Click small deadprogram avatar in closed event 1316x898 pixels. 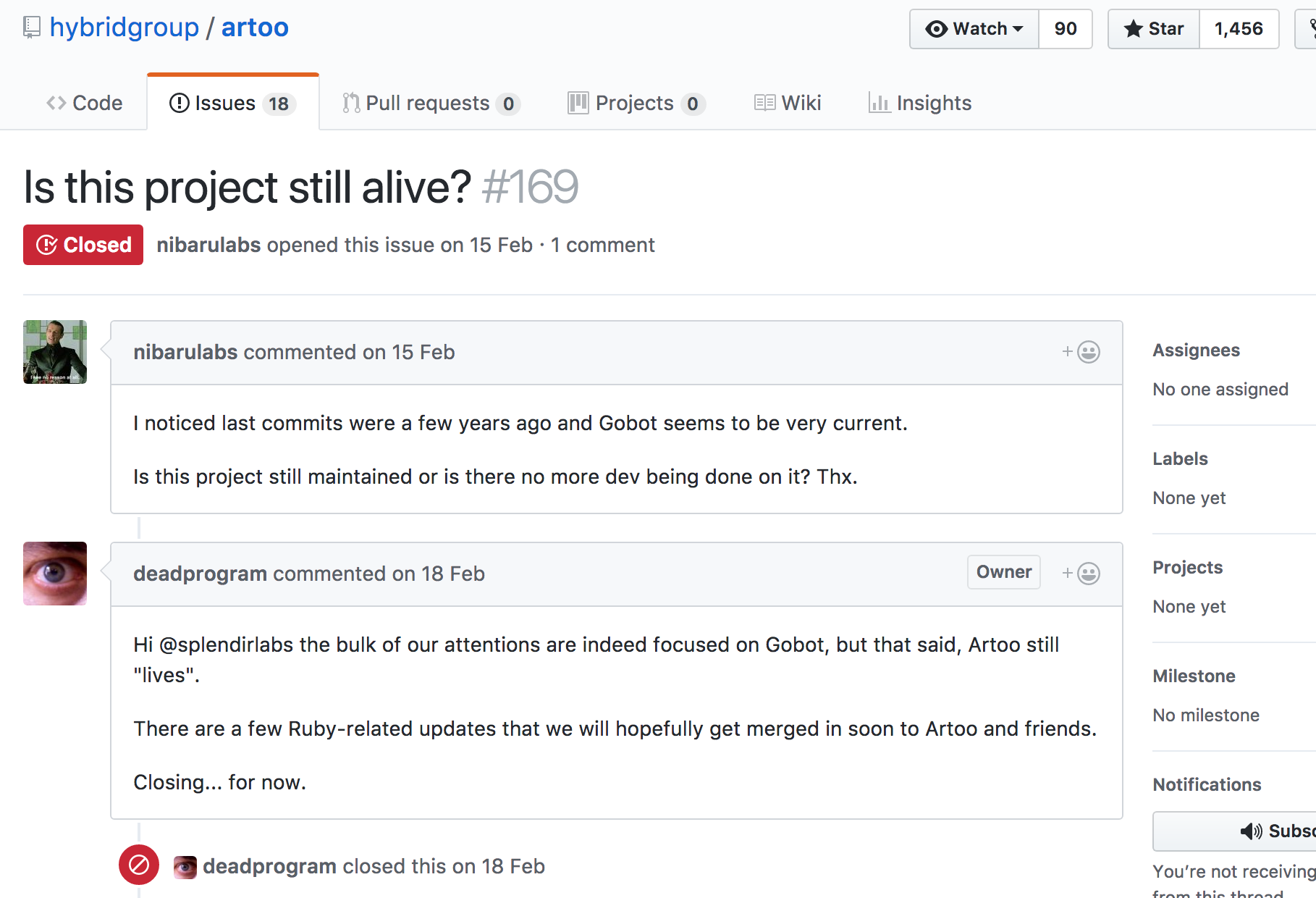point(185,867)
